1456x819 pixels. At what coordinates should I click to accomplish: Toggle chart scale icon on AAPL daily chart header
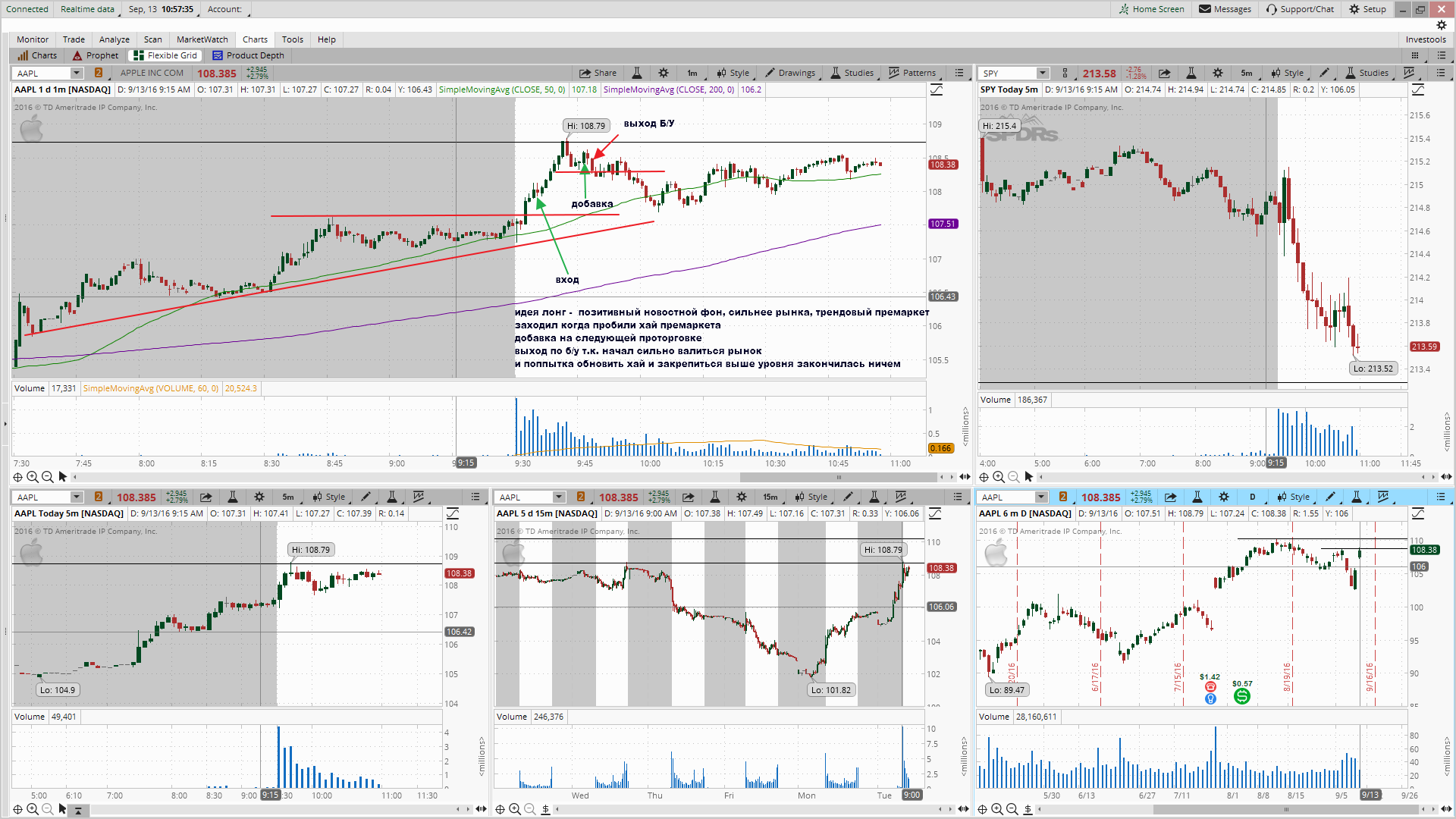coord(1418,513)
